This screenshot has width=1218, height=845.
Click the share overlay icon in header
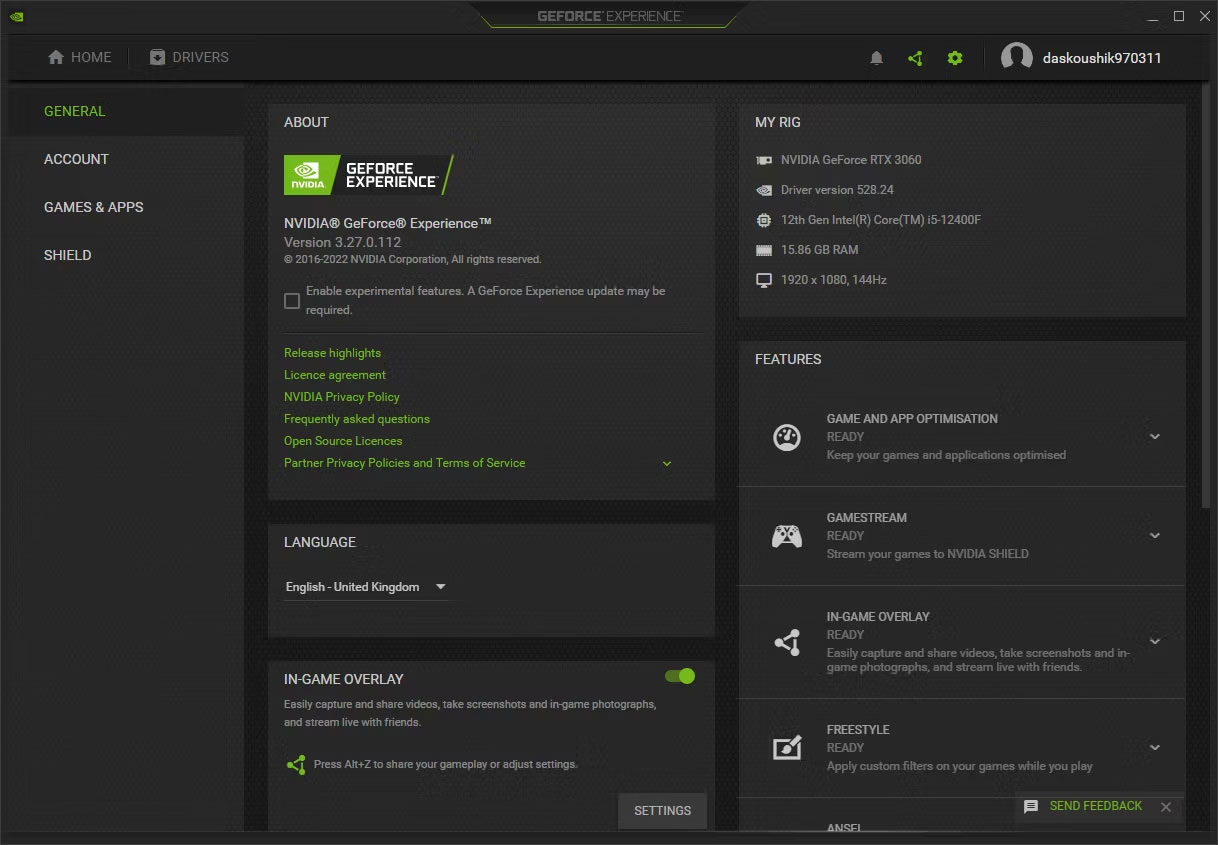(x=915, y=58)
